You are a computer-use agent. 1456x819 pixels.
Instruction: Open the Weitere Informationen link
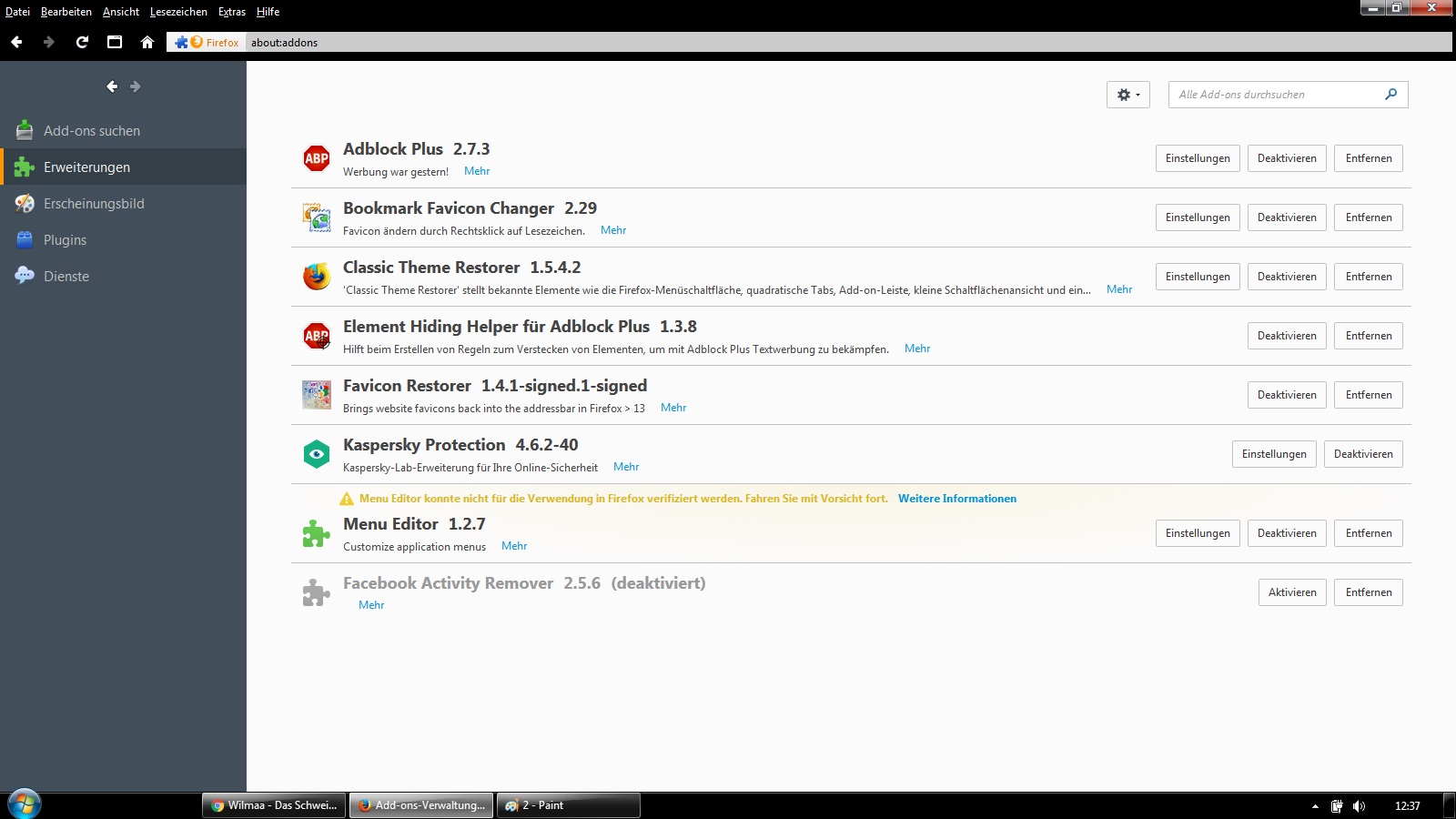pyautogui.click(x=957, y=499)
